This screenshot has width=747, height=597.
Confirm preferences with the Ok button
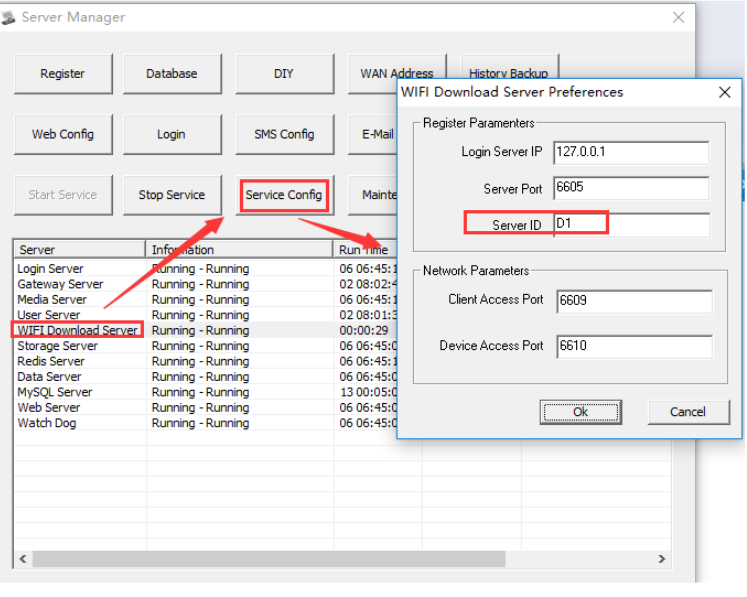point(580,412)
